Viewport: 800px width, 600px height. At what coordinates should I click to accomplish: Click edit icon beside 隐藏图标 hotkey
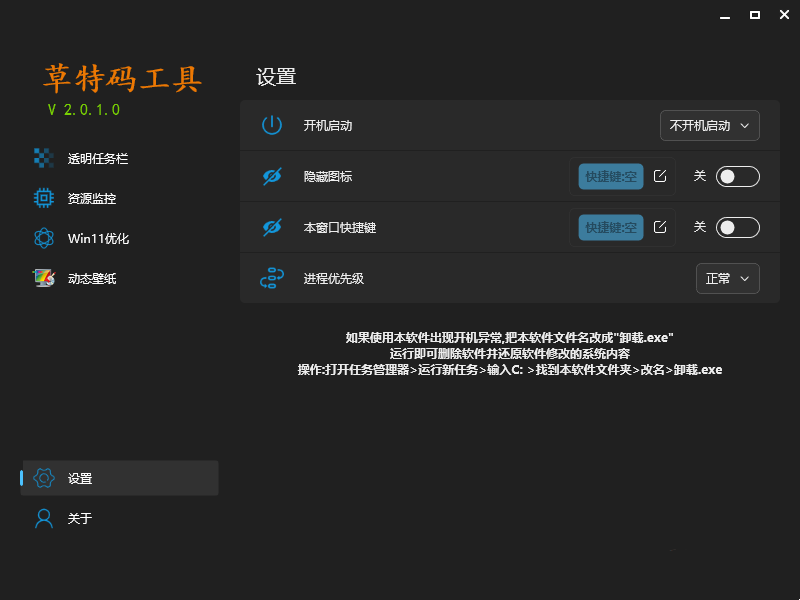(660, 176)
